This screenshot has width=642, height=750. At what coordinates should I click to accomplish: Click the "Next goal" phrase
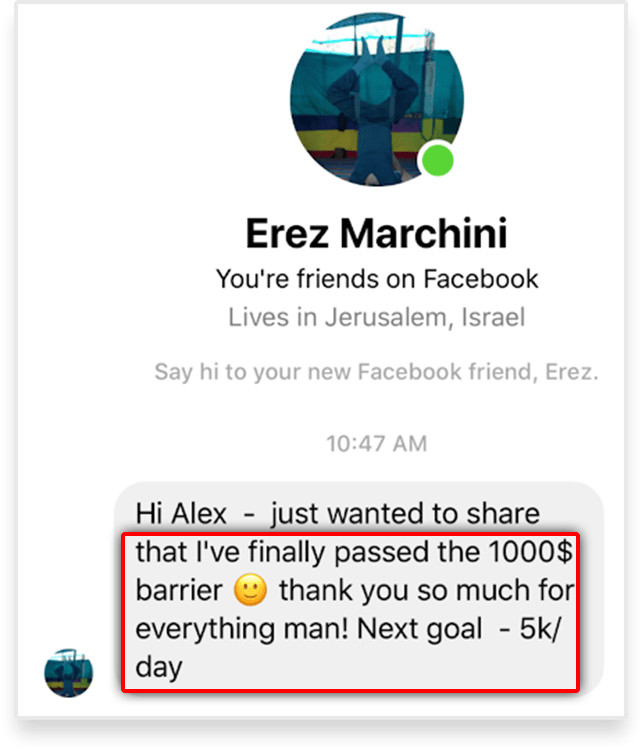pos(420,629)
